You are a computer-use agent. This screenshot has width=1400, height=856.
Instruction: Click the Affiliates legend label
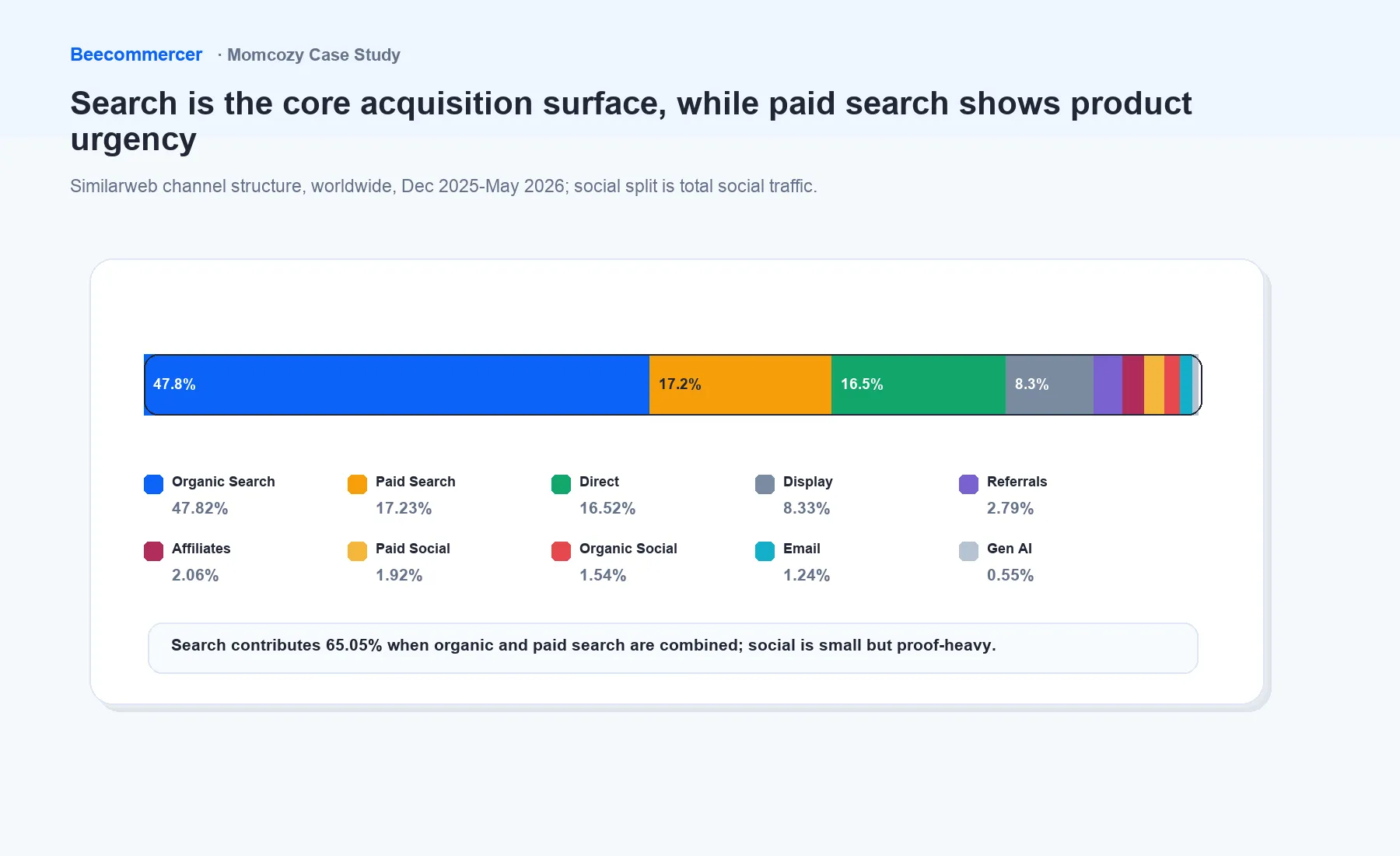click(x=201, y=549)
